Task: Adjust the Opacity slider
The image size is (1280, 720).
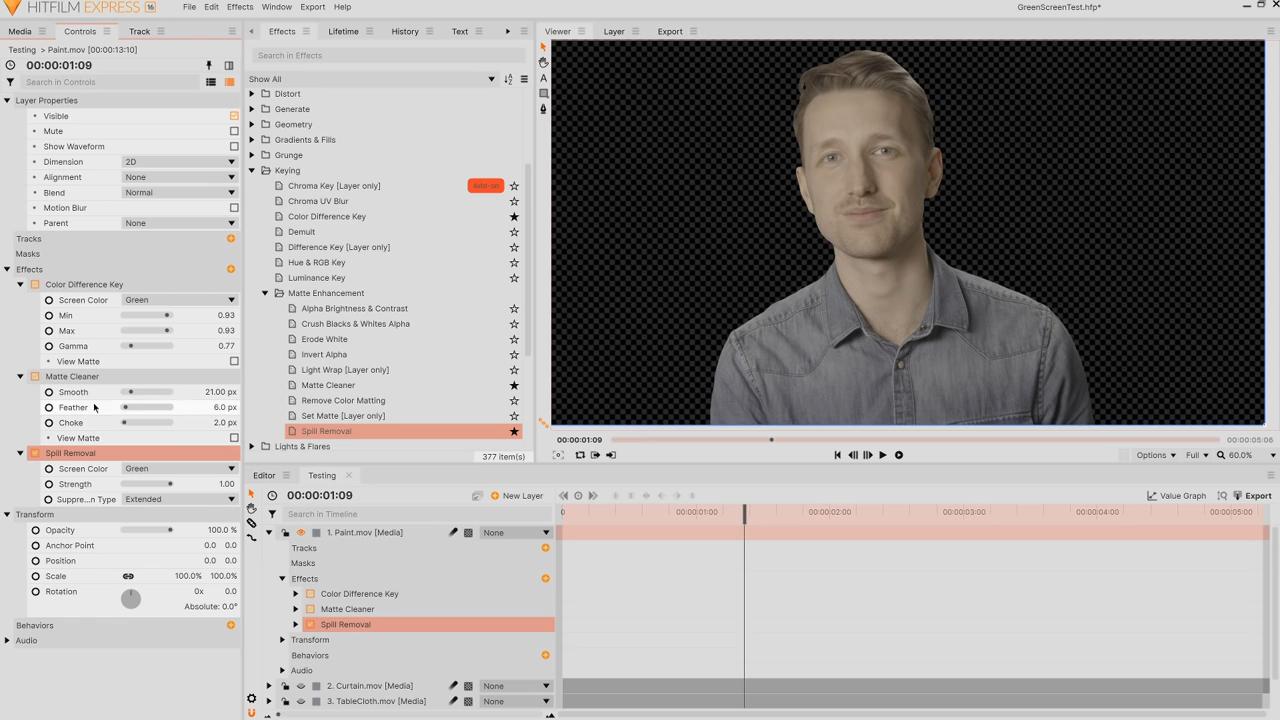Action: click(x=147, y=530)
